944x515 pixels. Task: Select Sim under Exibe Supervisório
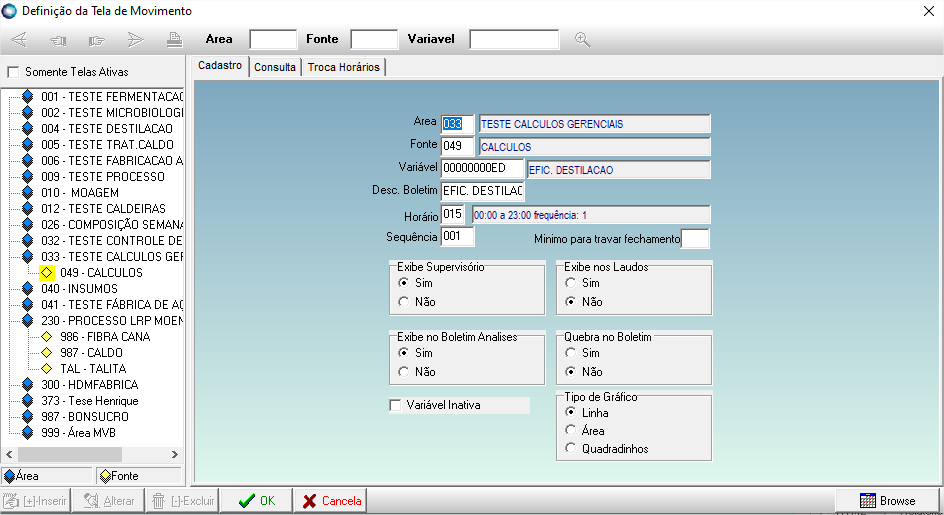(403, 282)
